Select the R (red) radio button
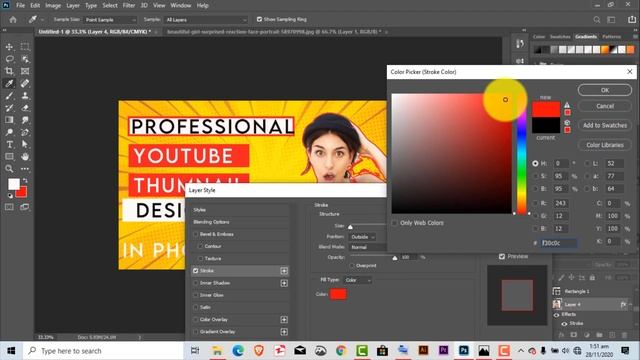Image resolution: width=640 pixels, height=360 pixels. coord(536,203)
